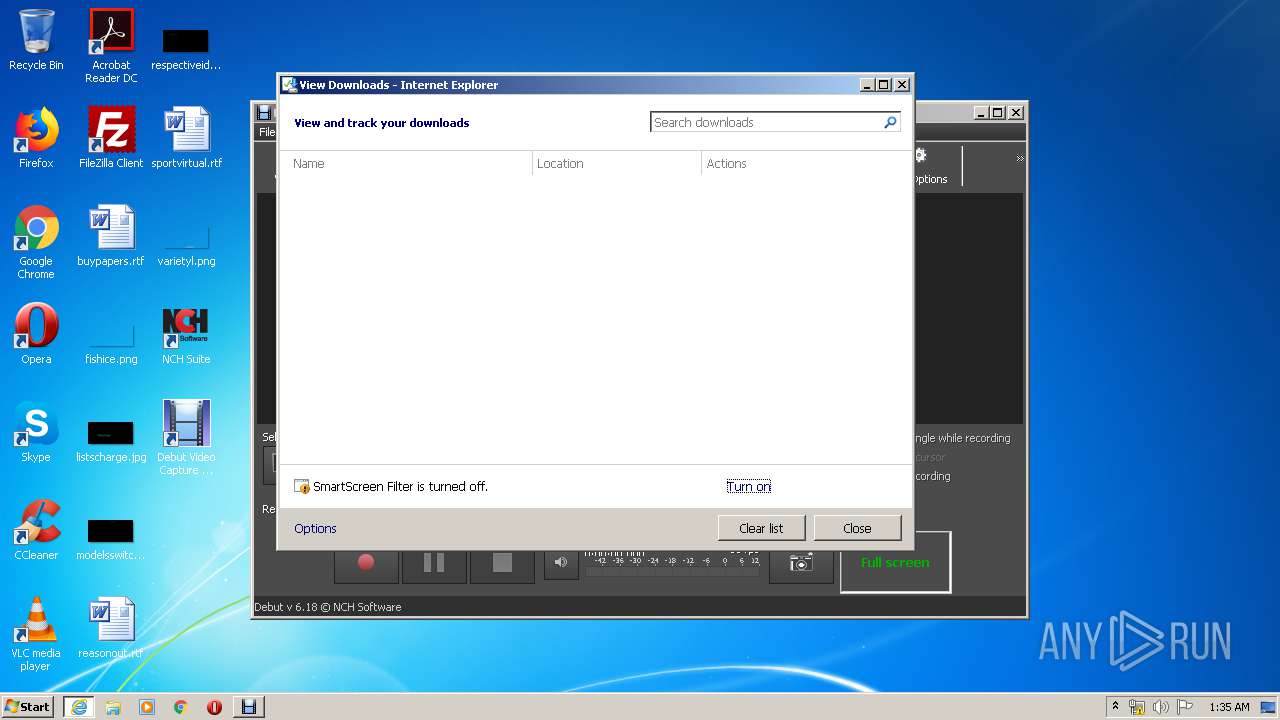Click the Full screen selection box in Debut
This screenshot has width=1280, height=720.
895,562
